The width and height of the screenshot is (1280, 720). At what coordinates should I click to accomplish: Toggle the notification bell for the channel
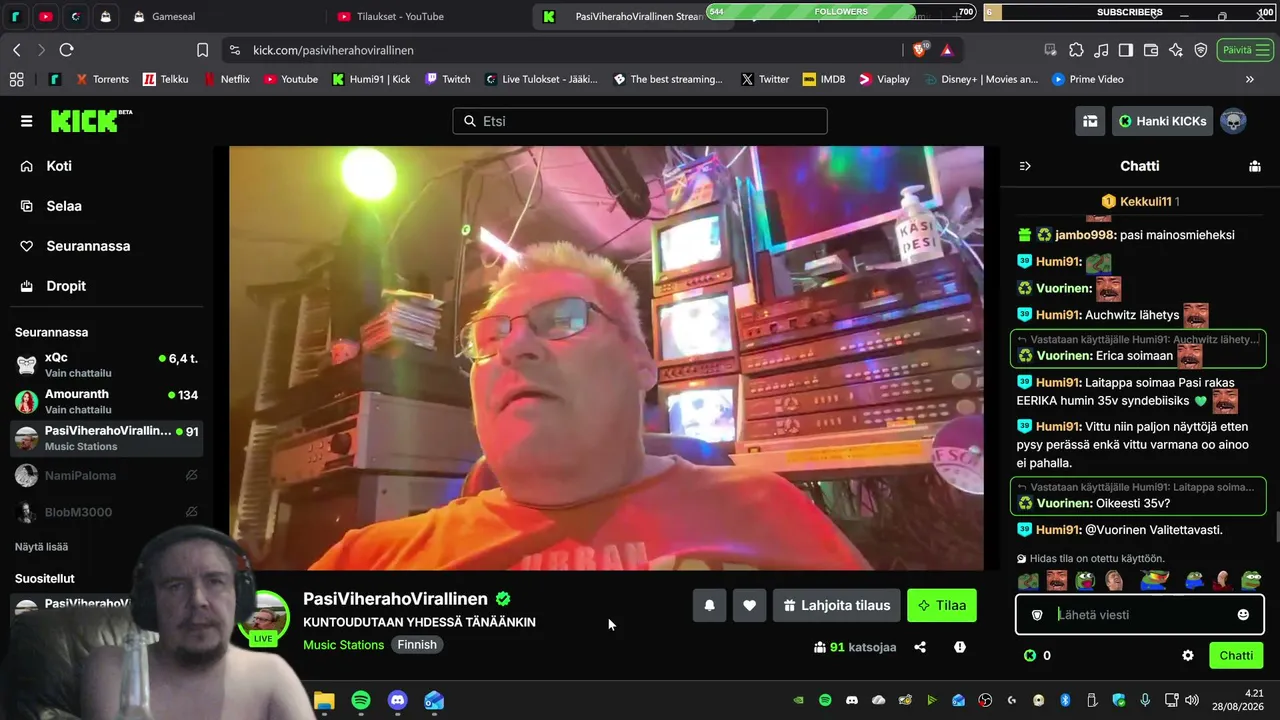coord(709,605)
